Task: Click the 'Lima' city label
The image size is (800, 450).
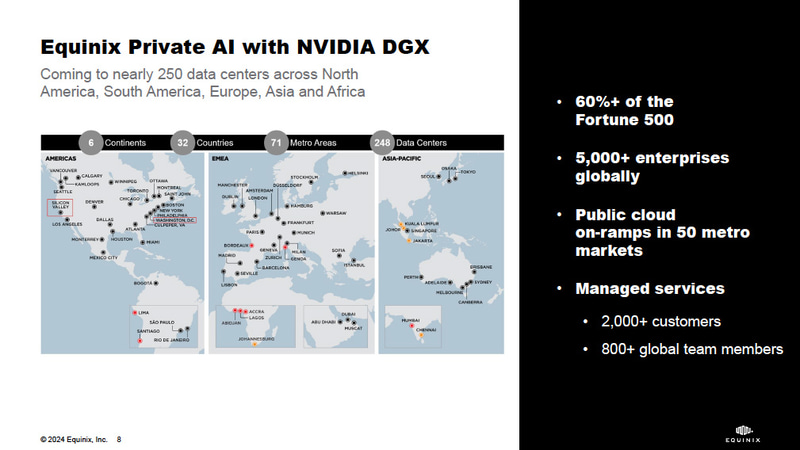Action: pyautogui.click(x=144, y=313)
